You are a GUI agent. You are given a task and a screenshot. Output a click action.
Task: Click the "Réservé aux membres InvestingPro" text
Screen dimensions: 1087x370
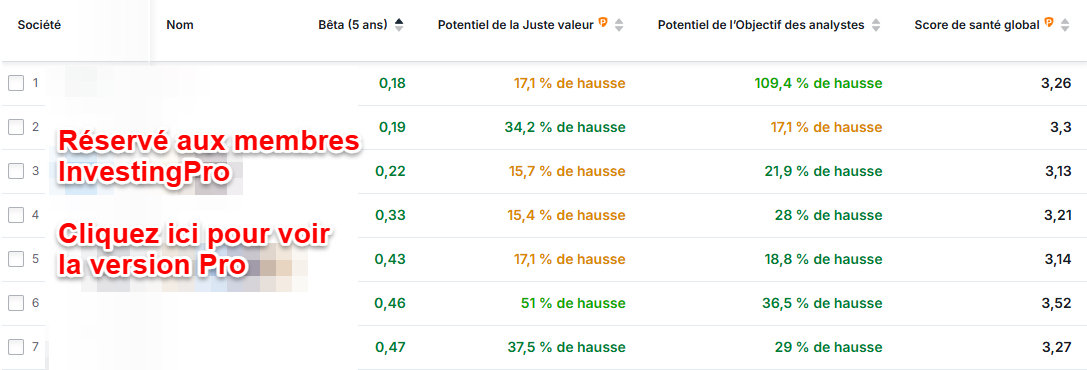point(210,157)
